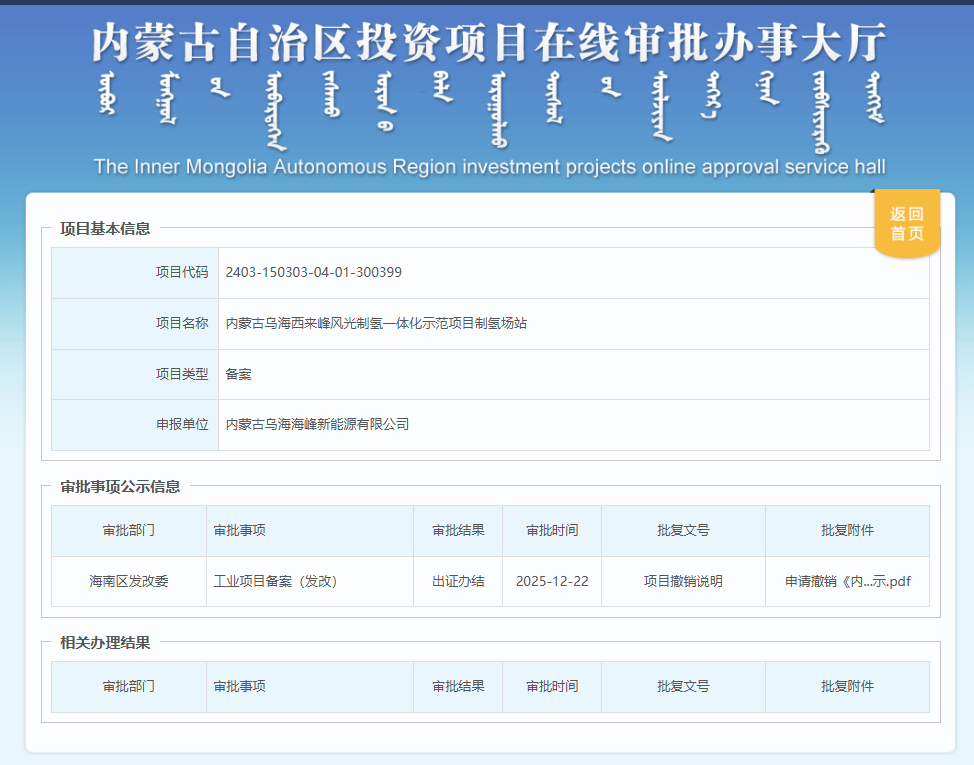974x765 pixels.
Task: Click the 返回首页 button
Action: point(907,224)
